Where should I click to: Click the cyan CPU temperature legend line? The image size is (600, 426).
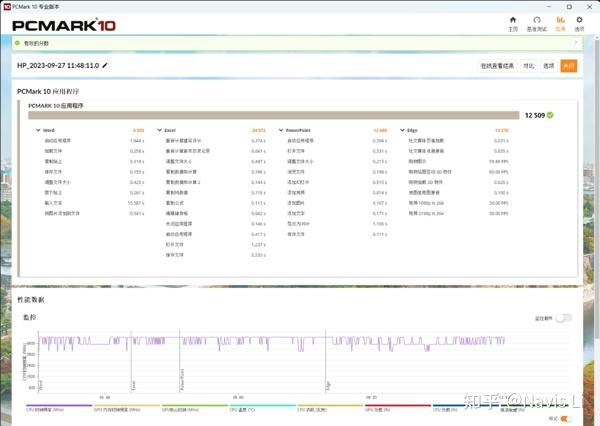pyautogui.click(x=262, y=405)
